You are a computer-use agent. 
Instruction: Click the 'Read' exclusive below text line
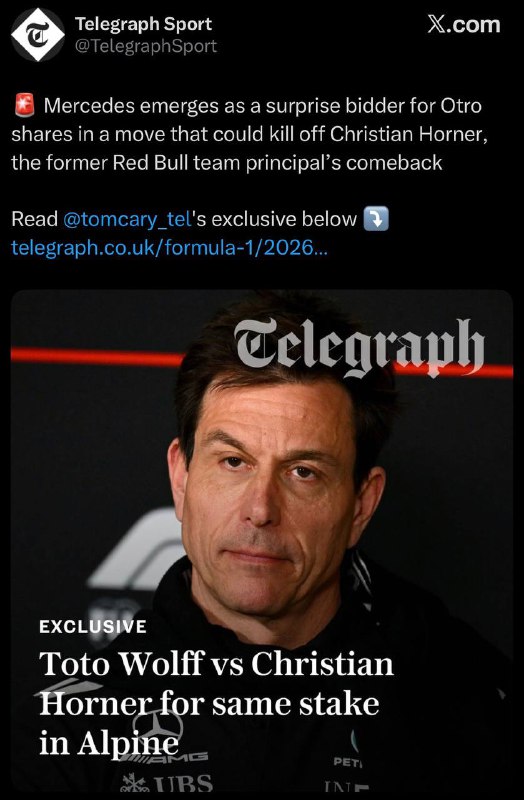point(200,219)
